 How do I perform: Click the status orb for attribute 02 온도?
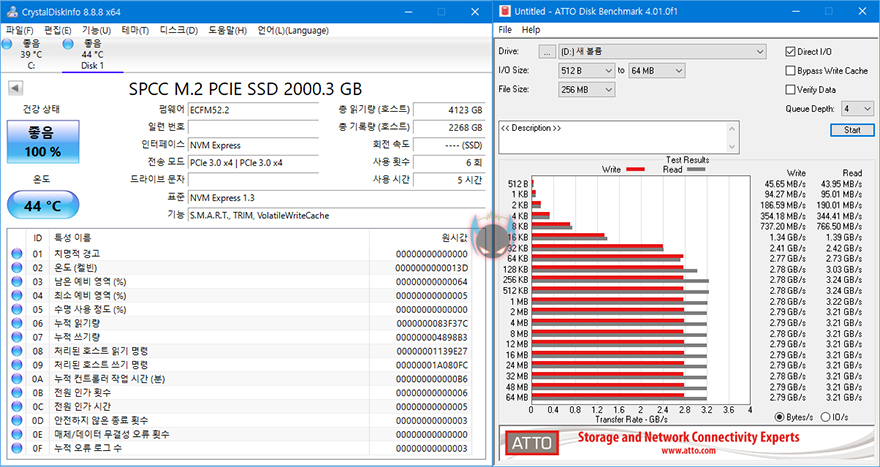[17, 268]
